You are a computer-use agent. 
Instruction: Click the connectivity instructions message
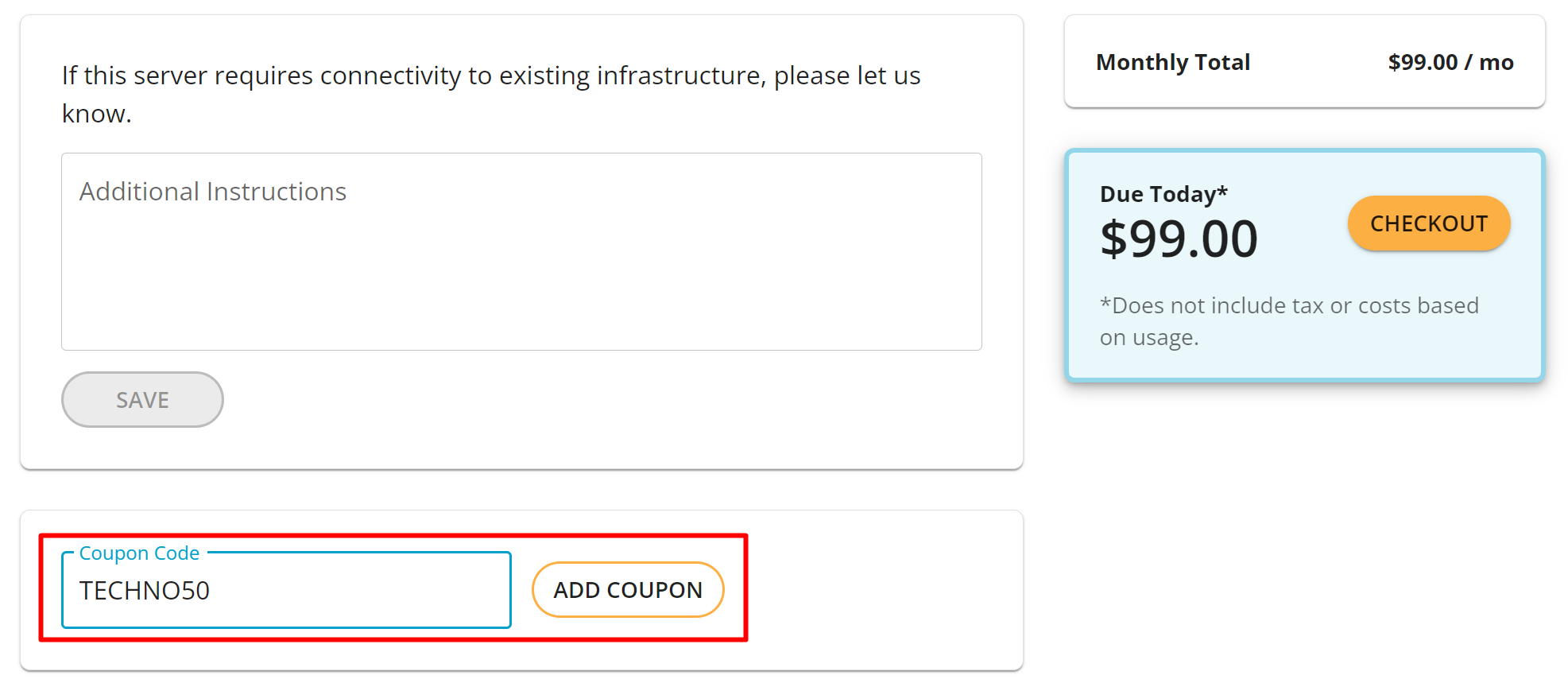pos(491,93)
